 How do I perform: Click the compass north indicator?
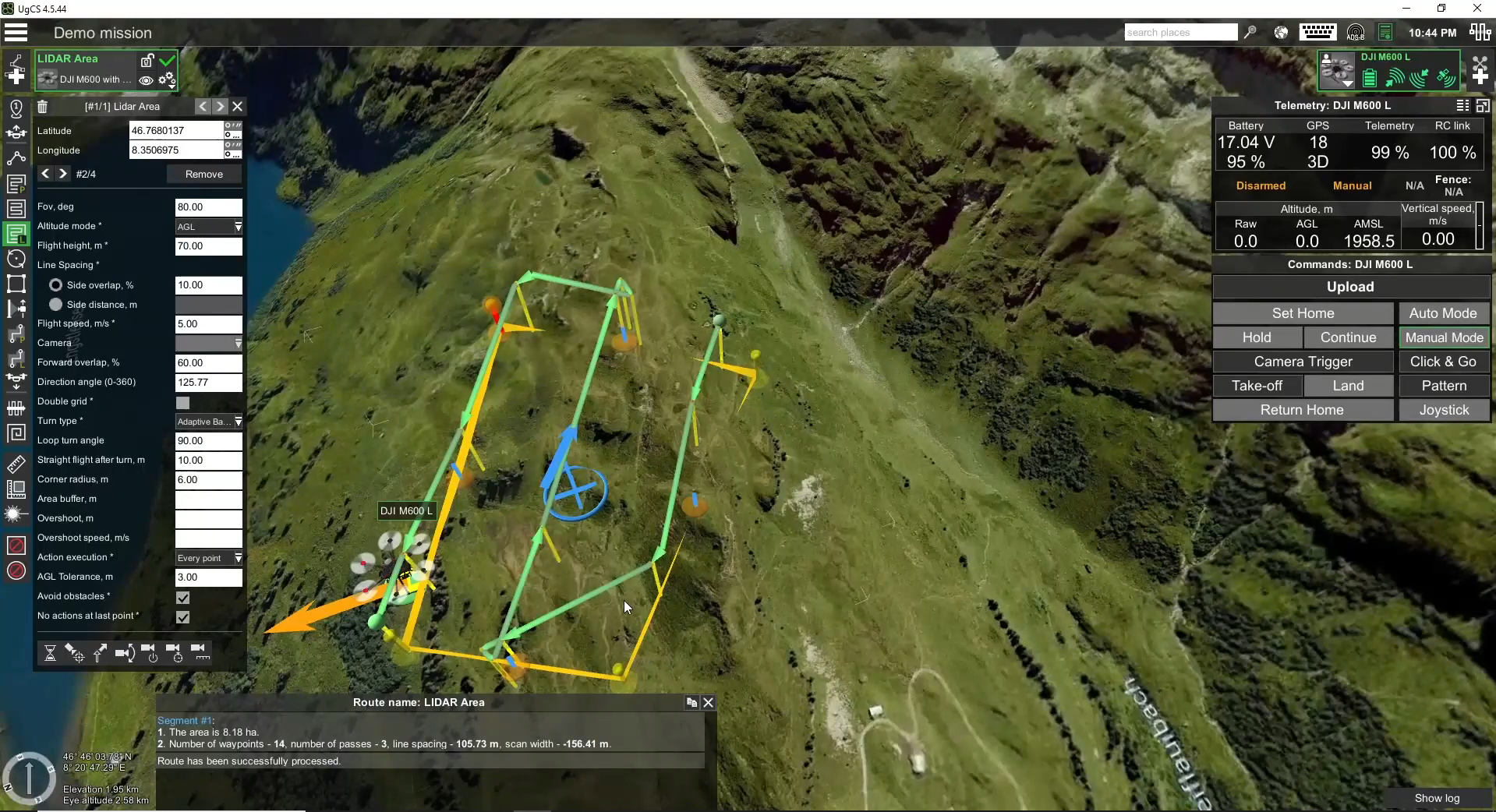29,777
